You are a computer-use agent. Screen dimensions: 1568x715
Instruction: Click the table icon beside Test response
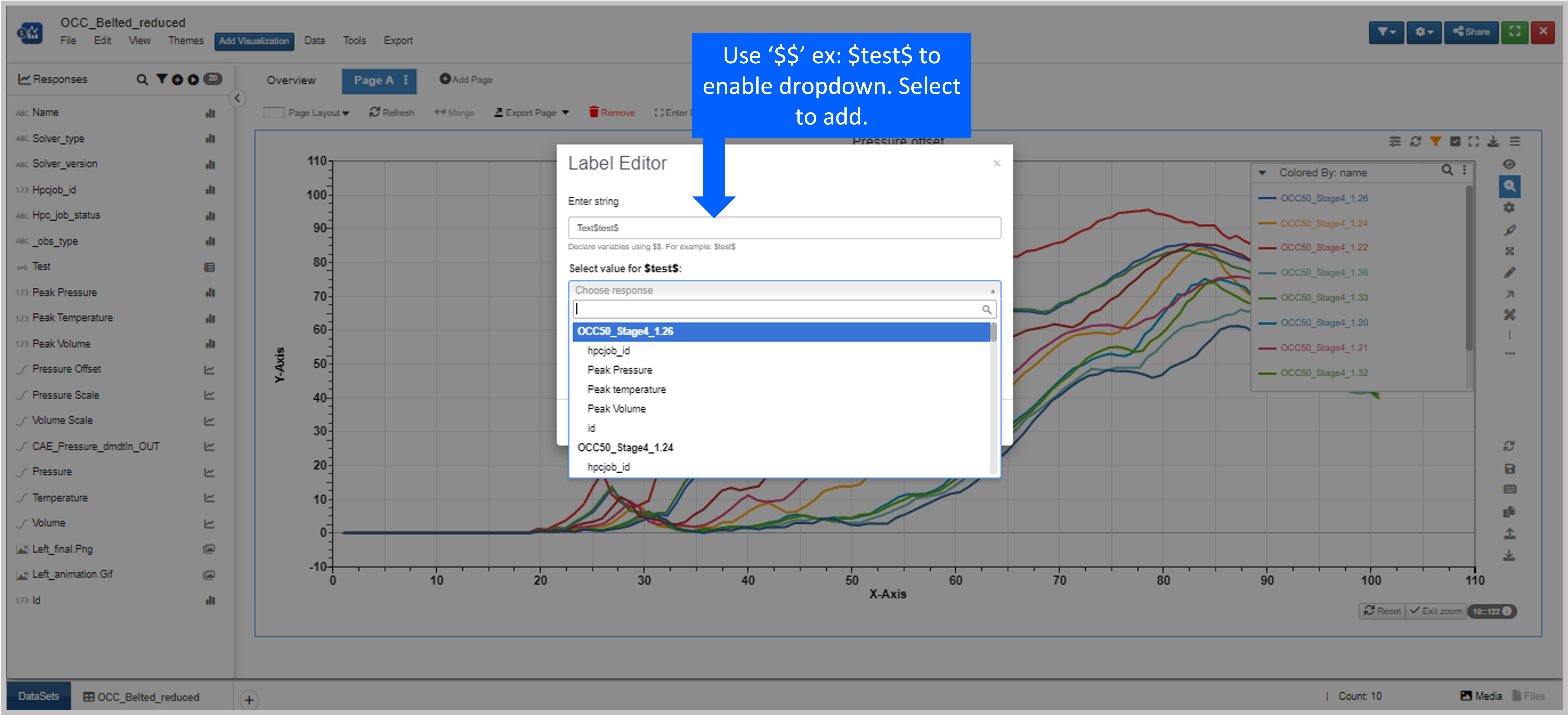pos(209,267)
